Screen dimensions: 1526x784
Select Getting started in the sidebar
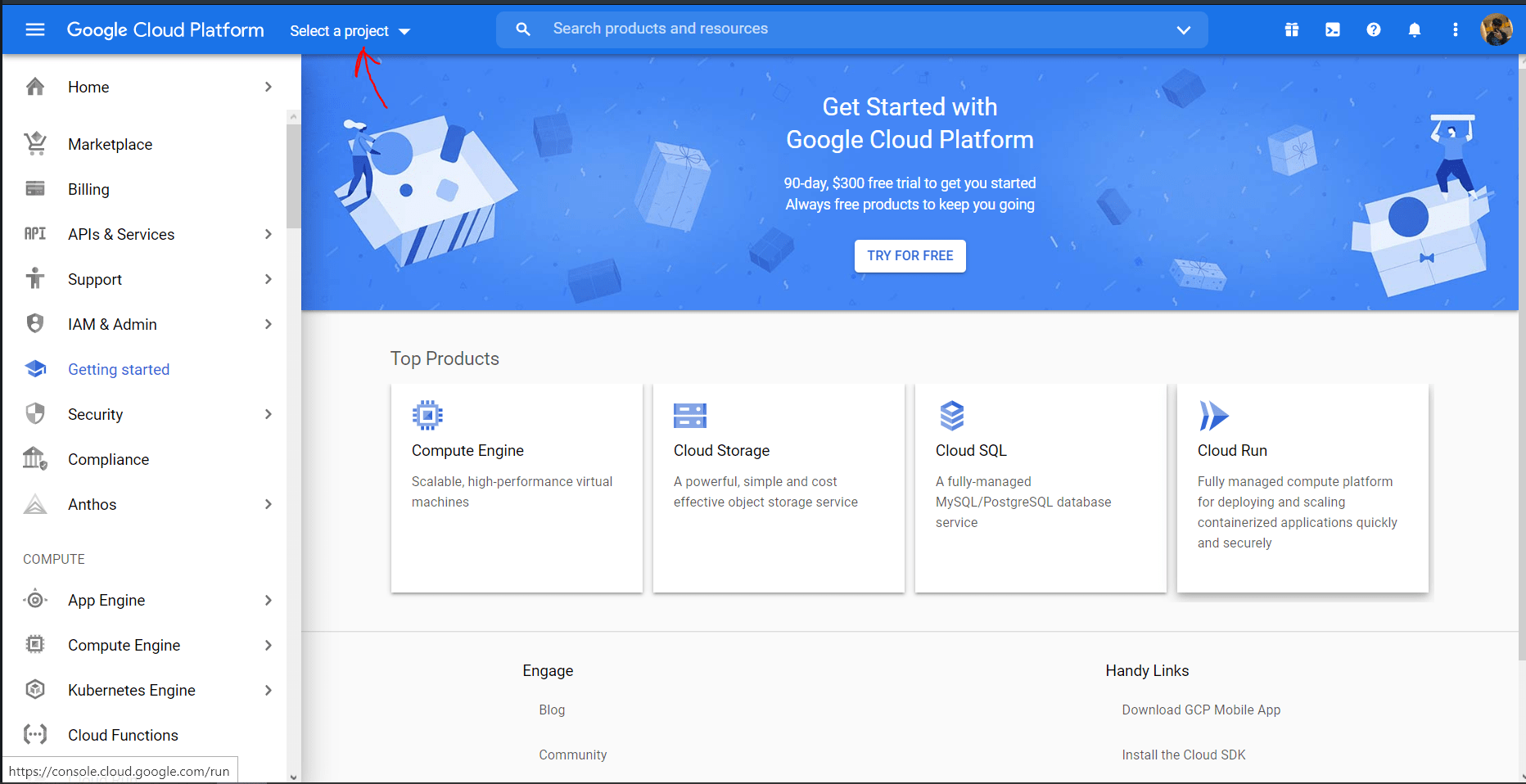point(119,369)
